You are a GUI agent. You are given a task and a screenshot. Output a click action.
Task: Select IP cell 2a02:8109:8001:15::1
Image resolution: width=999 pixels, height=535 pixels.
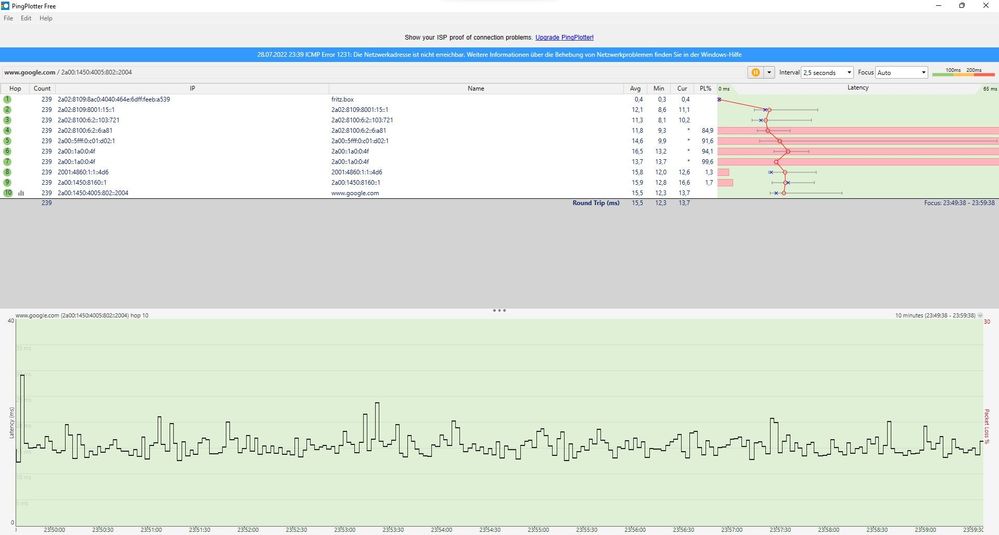[86, 110]
